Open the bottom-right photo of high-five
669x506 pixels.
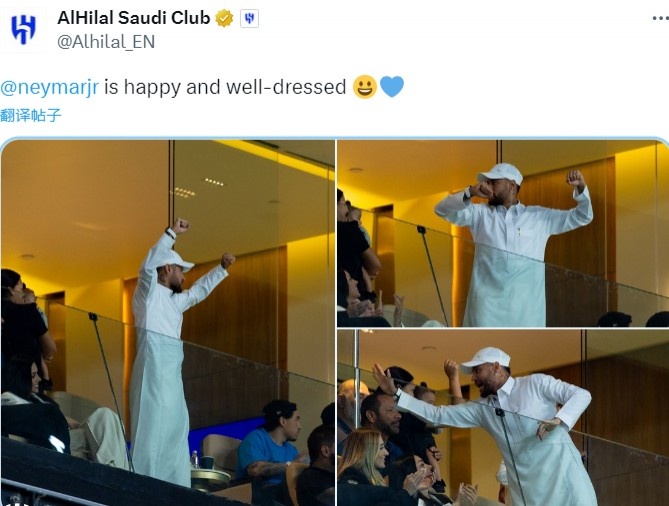coord(503,418)
